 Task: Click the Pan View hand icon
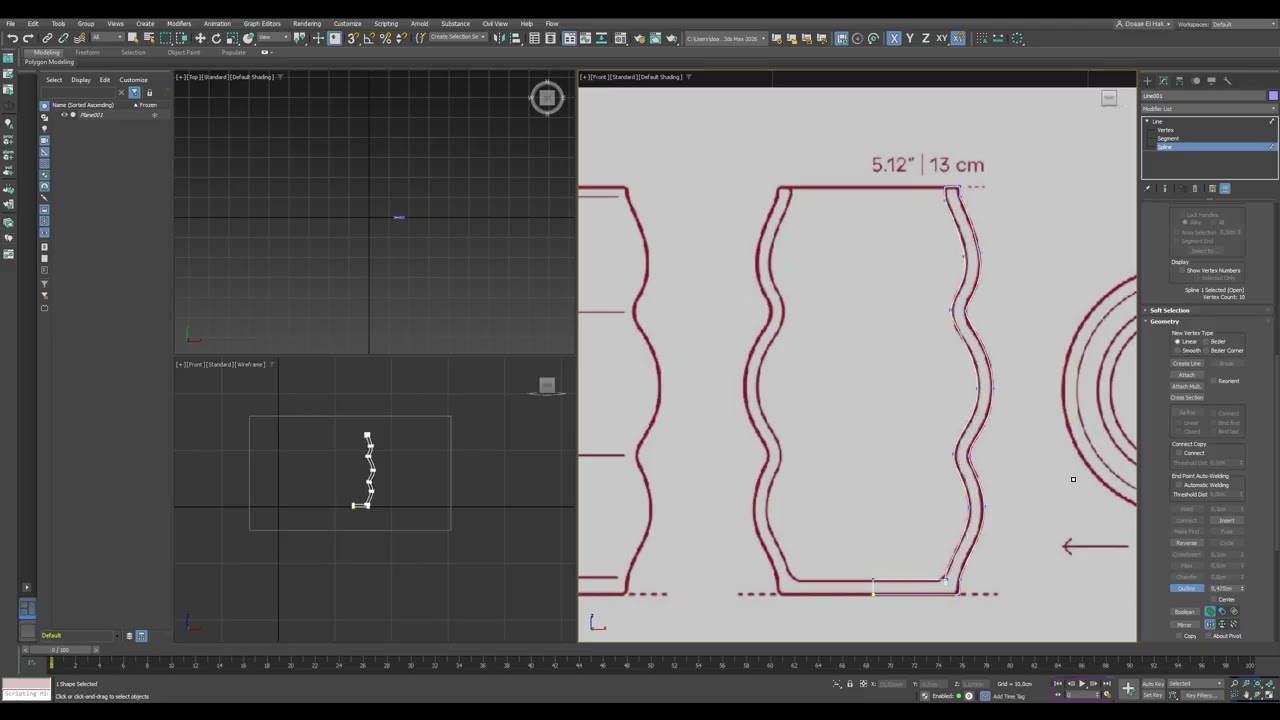(x=1246, y=695)
